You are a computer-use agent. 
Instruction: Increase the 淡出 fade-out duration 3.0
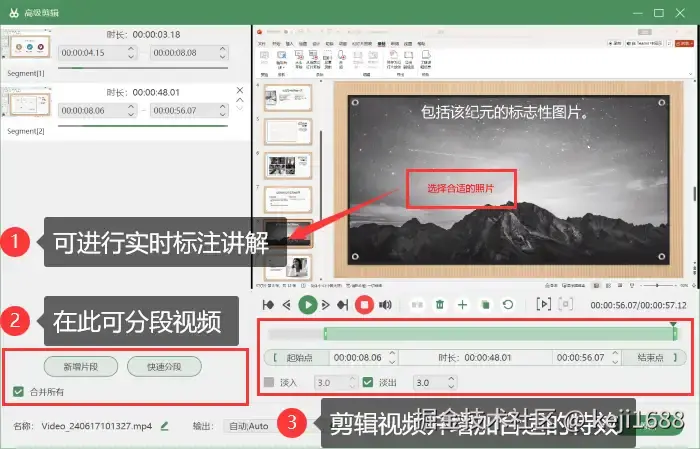coord(451,379)
